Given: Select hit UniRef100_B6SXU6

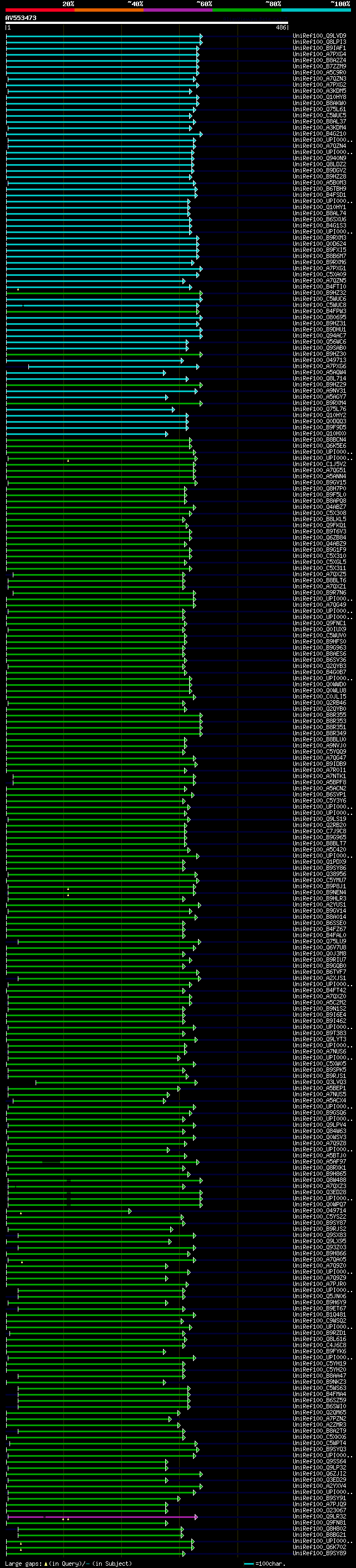Looking at the screenshot, I should [x=319, y=219].
